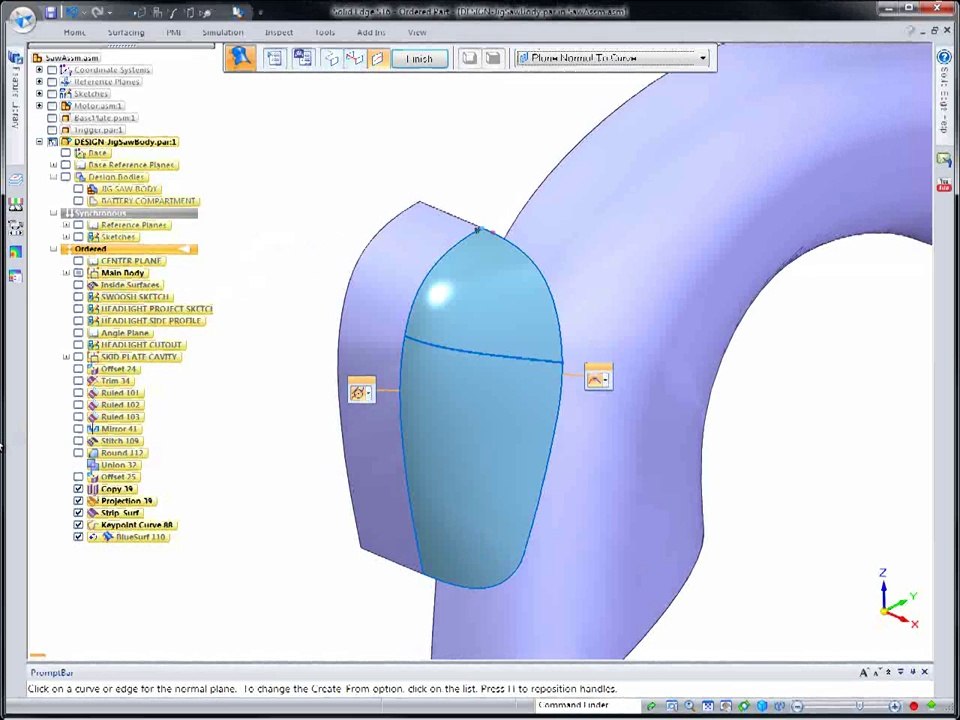Click the Zoom magnifier icon in the status bar
Screen dimensions: 960x720
coord(689,706)
